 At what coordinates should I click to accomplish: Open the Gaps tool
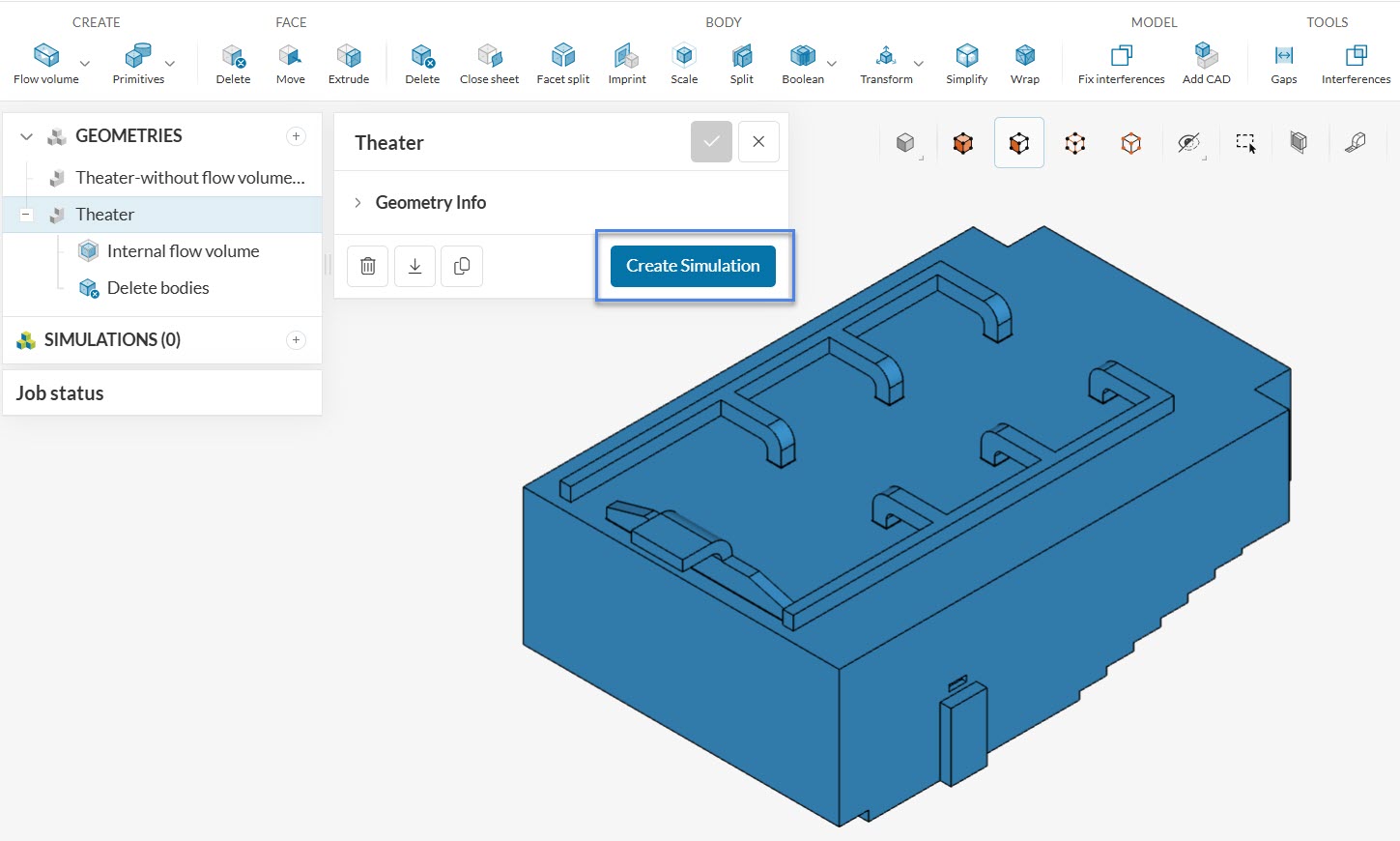pyautogui.click(x=1284, y=64)
